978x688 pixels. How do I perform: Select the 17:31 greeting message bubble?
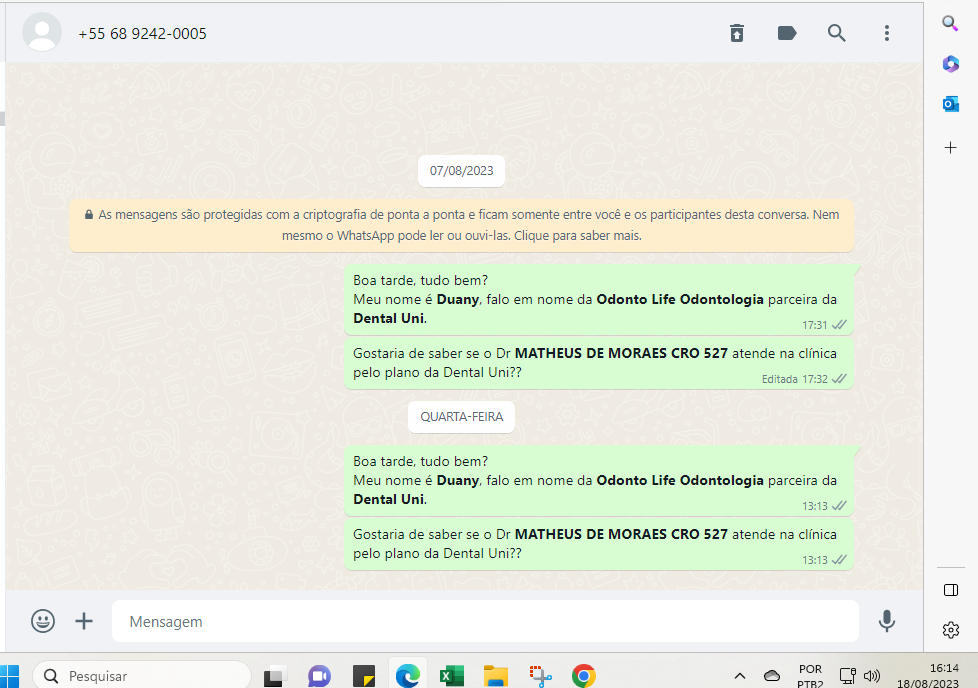(599, 299)
